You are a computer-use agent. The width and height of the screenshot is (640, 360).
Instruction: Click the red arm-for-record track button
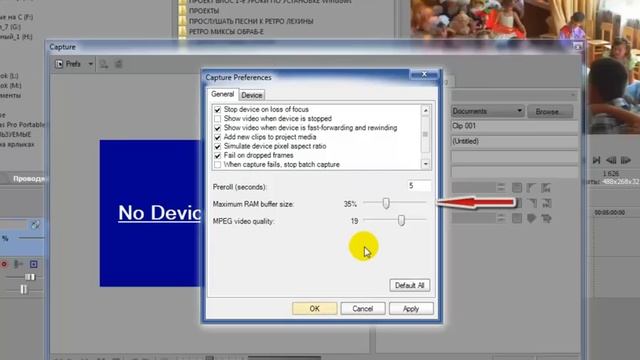coord(4,264)
